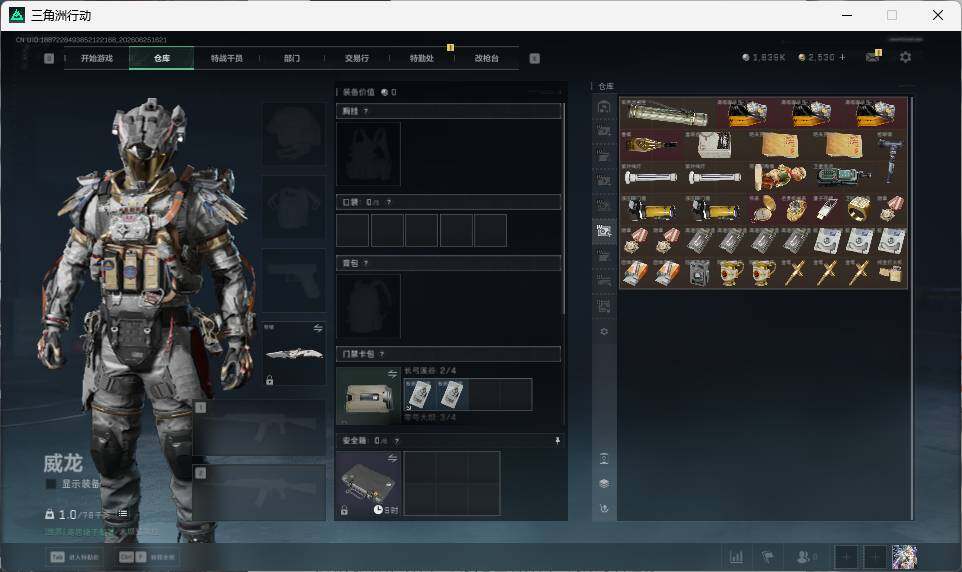Open the 改枪台 tab

487,58
